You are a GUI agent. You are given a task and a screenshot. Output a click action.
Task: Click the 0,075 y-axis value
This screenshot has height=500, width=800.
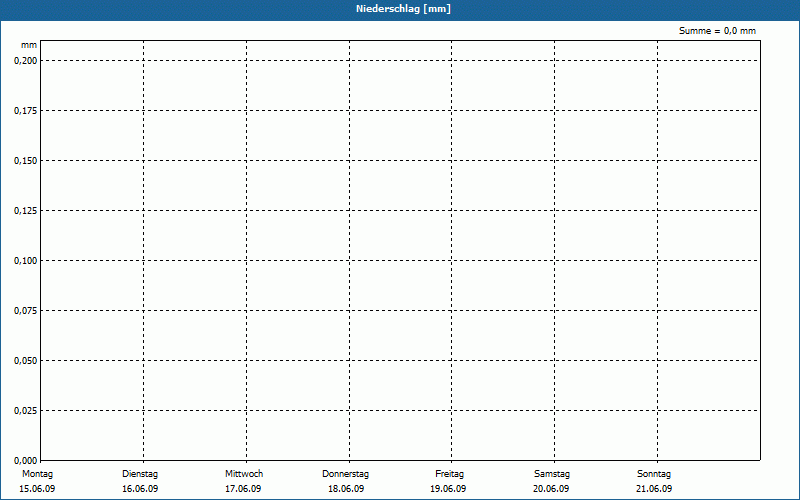(26, 311)
